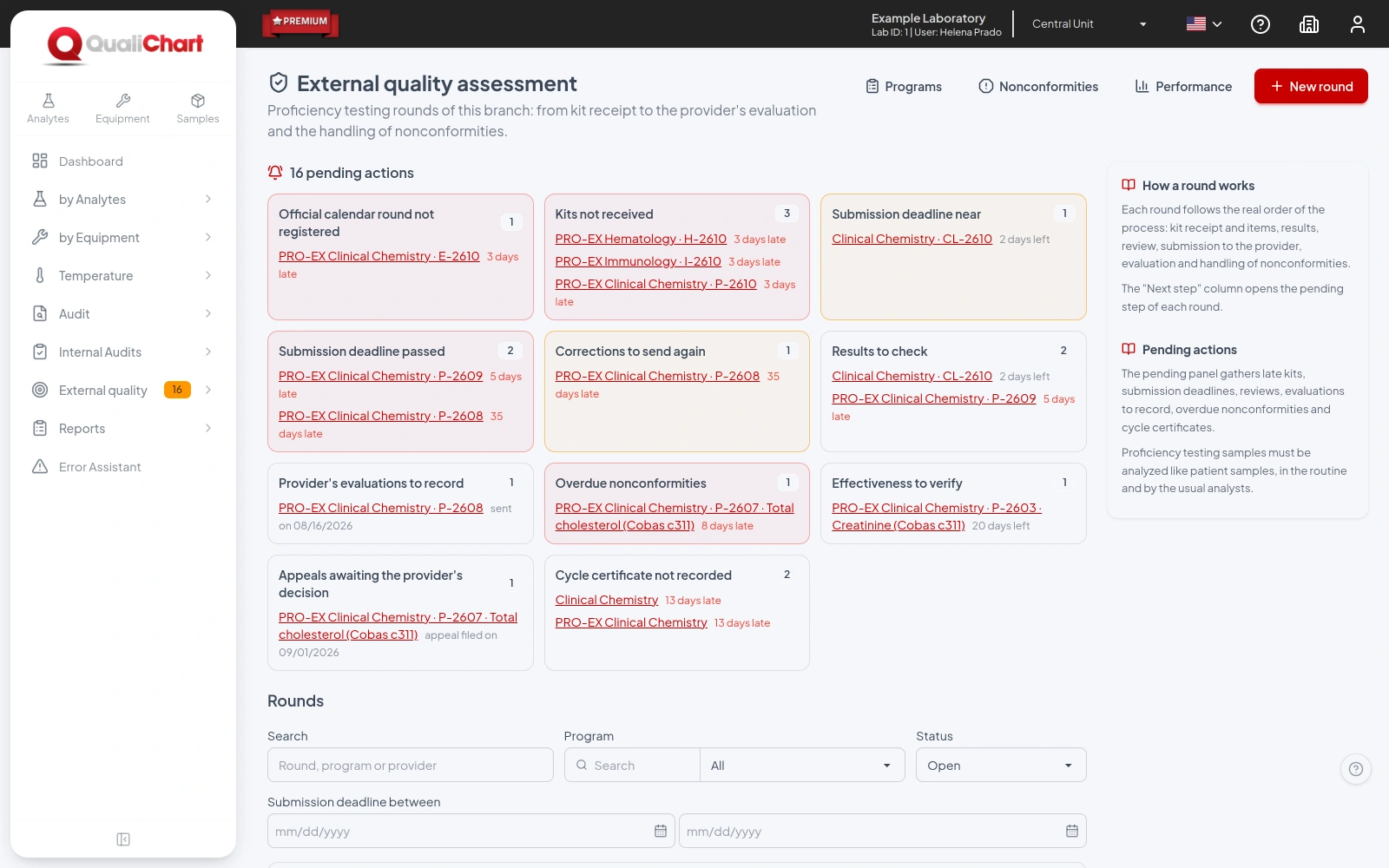Open PRO-EX Hematology · H-2610 link
The image size is (1389, 868).
pos(641,239)
